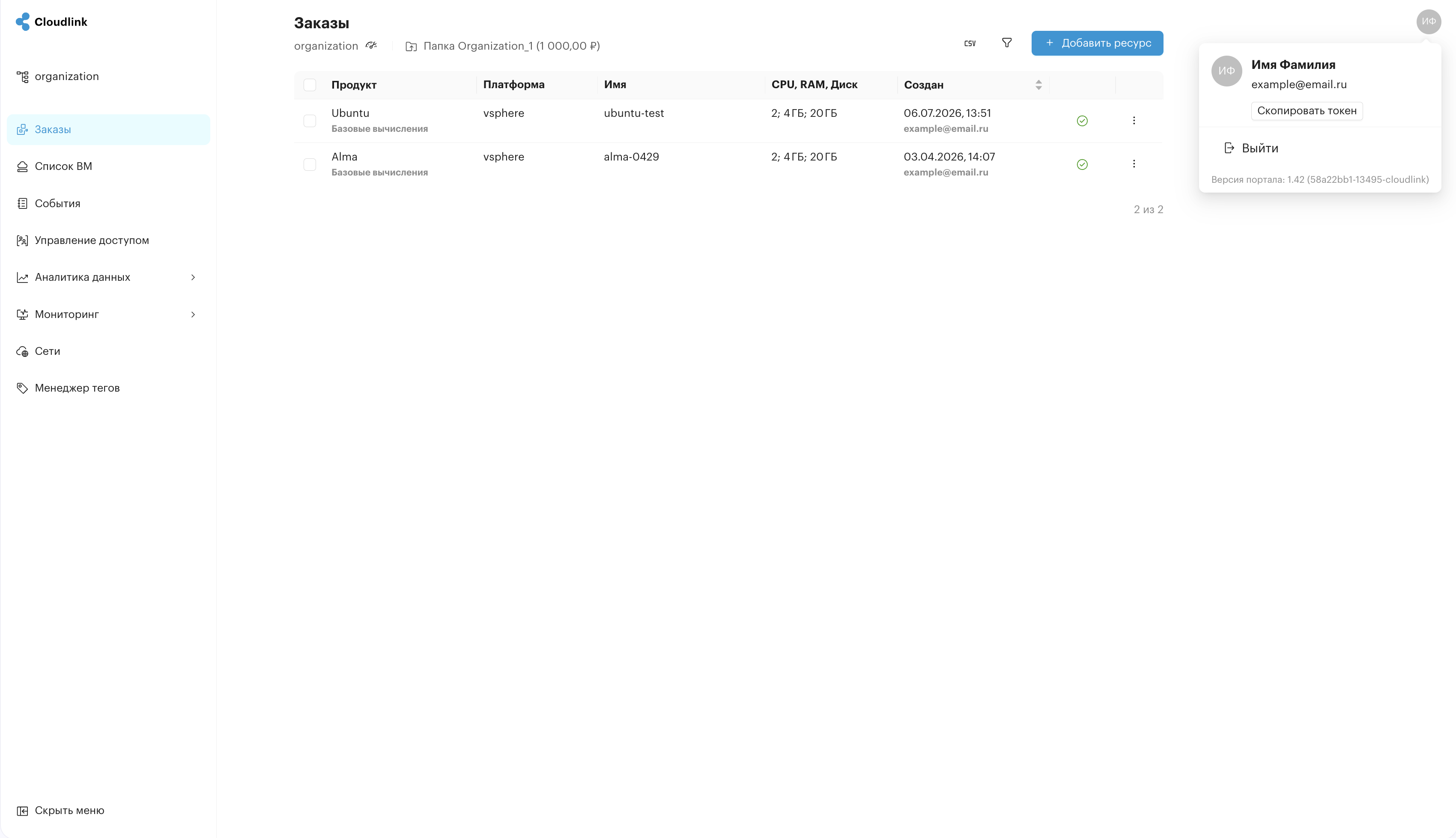Open Папка Organization_1 folder link

(x=511, y=46)
